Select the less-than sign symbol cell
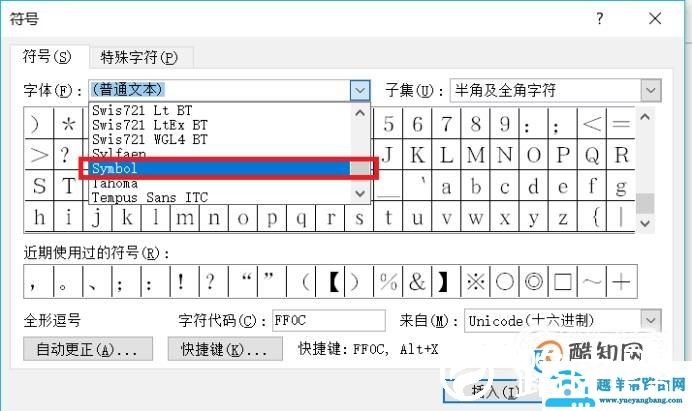This screenshot has width=692, height=411. click(x=592, y=124)
